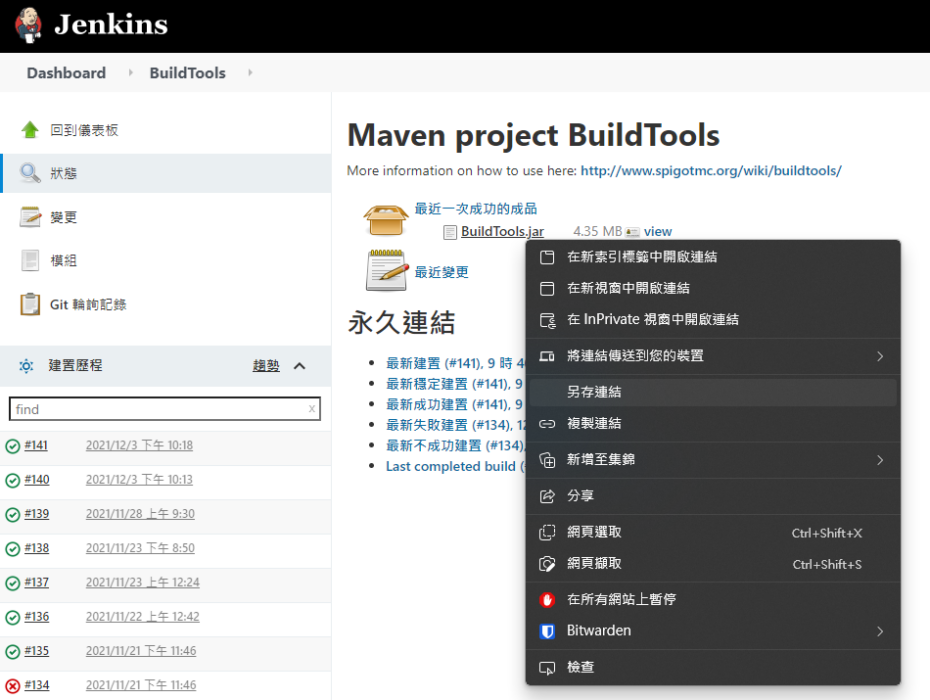Click the image icon before view link

tap(632, 232)
